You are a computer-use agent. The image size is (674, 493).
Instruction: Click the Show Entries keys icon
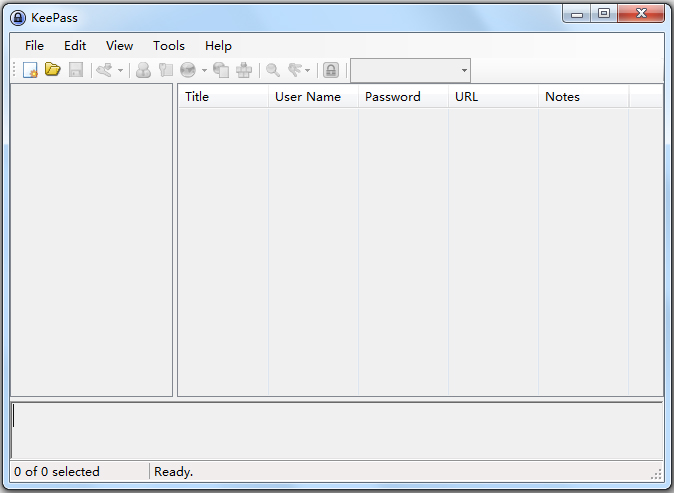295,70
